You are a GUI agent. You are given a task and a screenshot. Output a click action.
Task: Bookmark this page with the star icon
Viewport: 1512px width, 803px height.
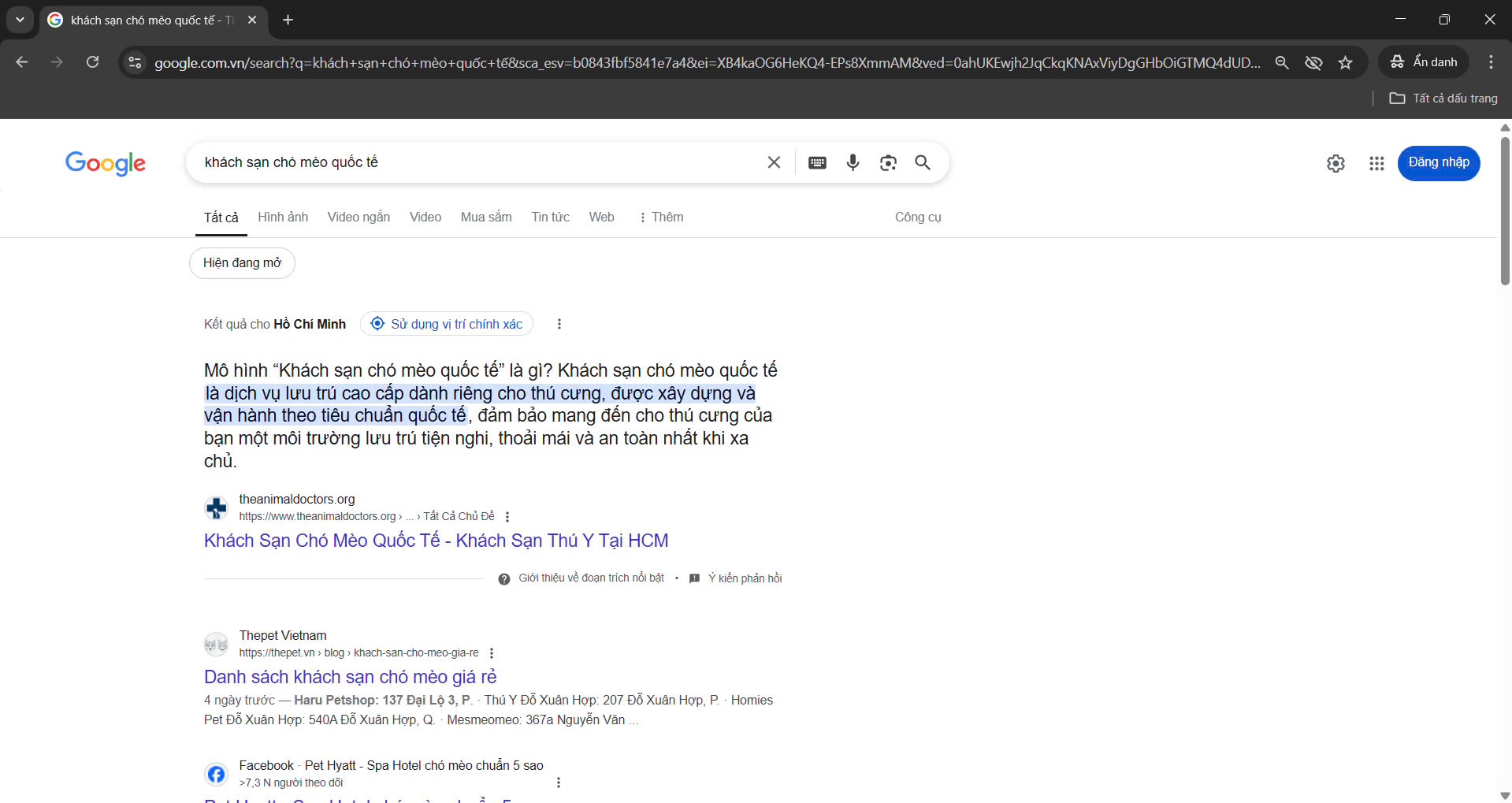[1345, 62]
